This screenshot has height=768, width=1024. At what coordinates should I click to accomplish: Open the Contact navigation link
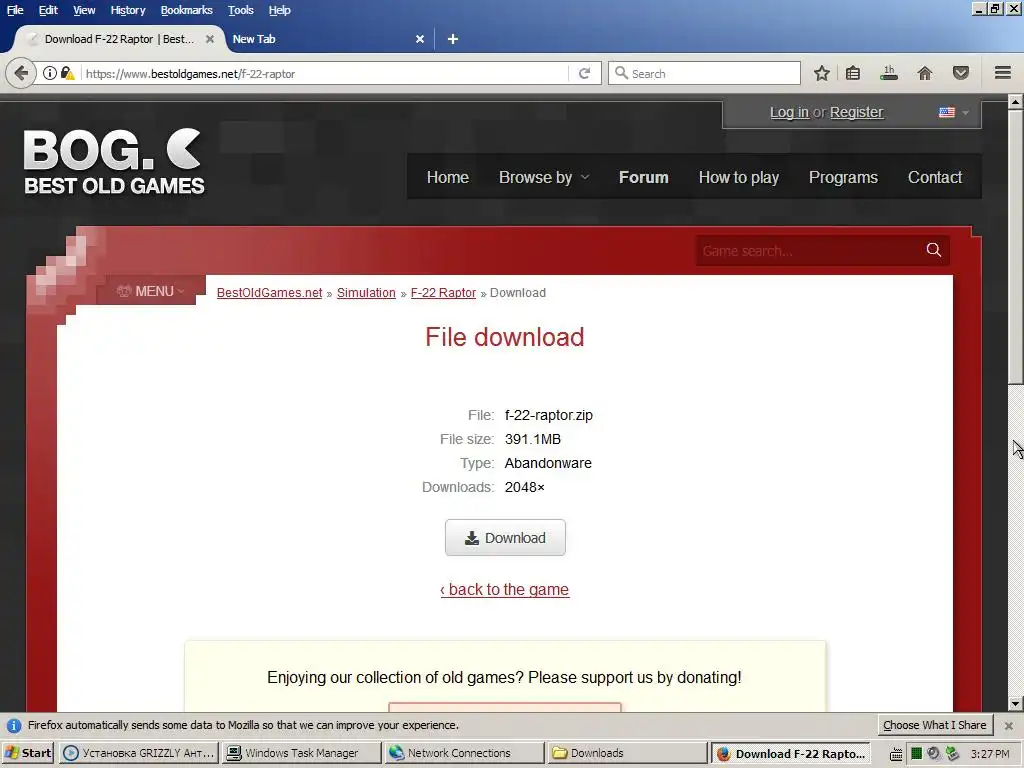pos(935,178)
